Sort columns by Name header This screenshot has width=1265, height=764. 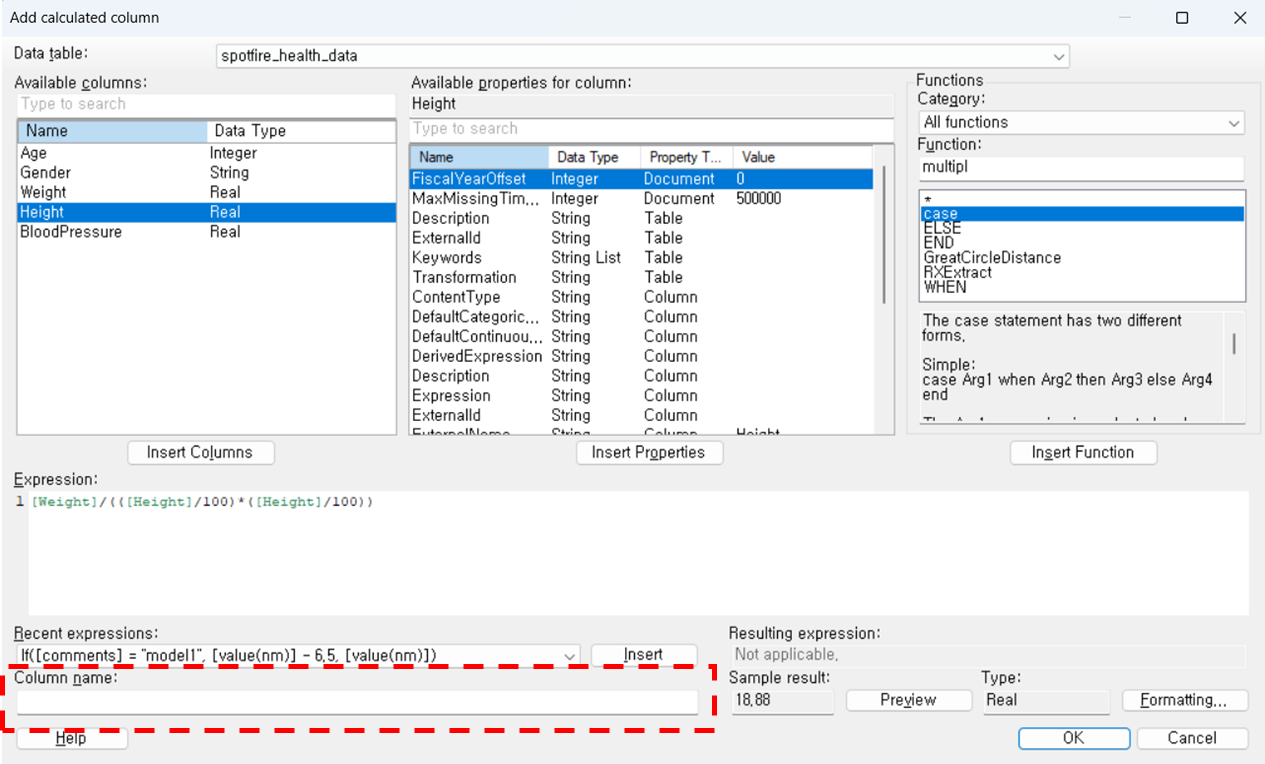[112, 131]
